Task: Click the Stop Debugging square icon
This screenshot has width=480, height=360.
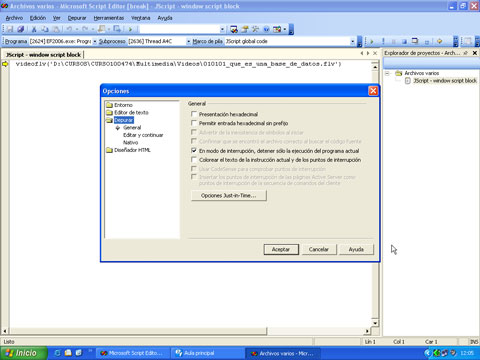Action: (404, 41)
